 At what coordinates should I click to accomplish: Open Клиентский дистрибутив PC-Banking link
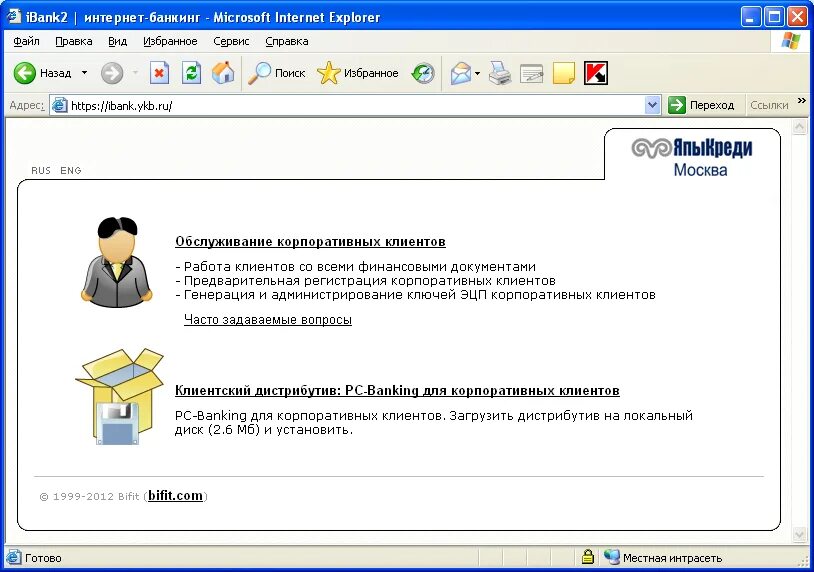point(397,390)
